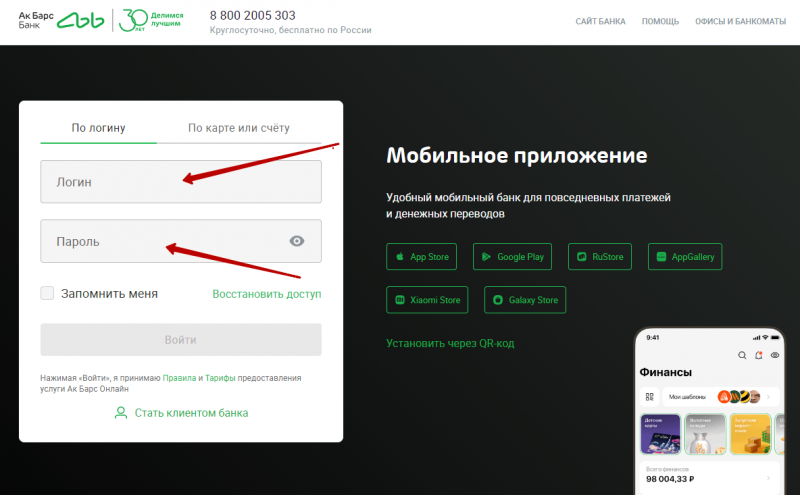This screenshot has height=495, width=800.
Task: Open the Galaxy Store download button
Action: (x=525, y=300)
